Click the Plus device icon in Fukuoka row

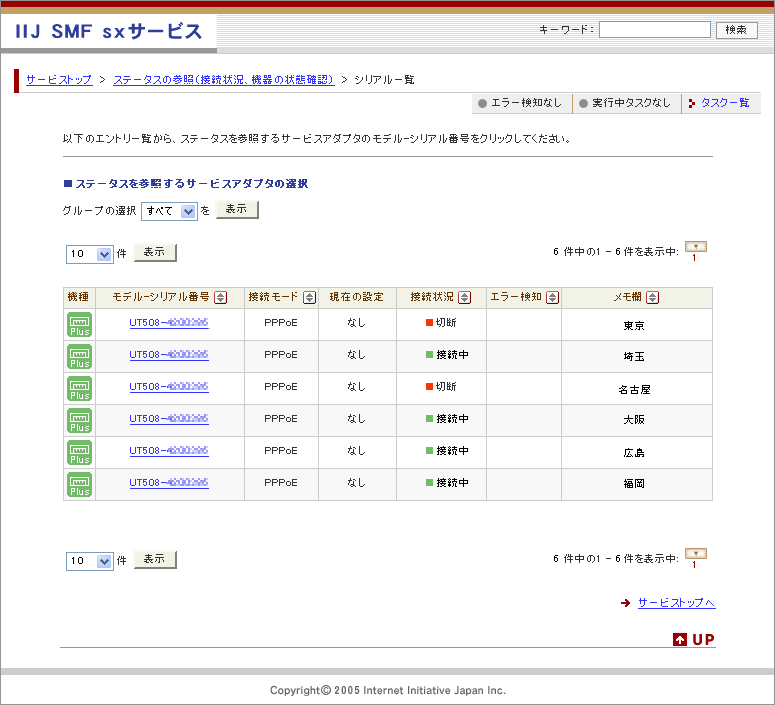tap(80, 485)
